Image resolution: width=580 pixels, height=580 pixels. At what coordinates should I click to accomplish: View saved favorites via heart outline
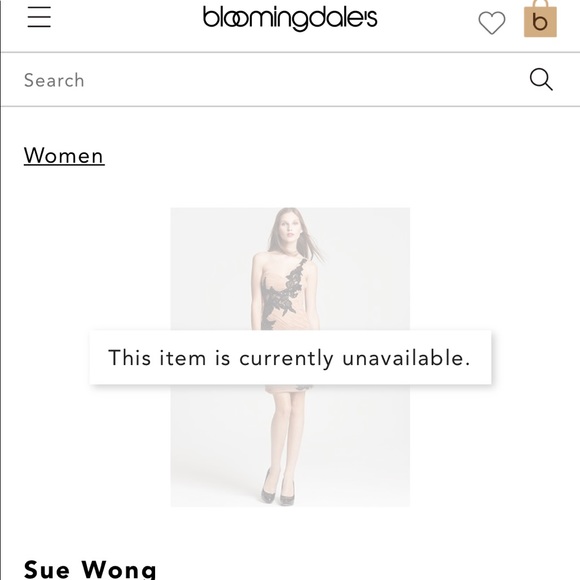coord(492,23)
